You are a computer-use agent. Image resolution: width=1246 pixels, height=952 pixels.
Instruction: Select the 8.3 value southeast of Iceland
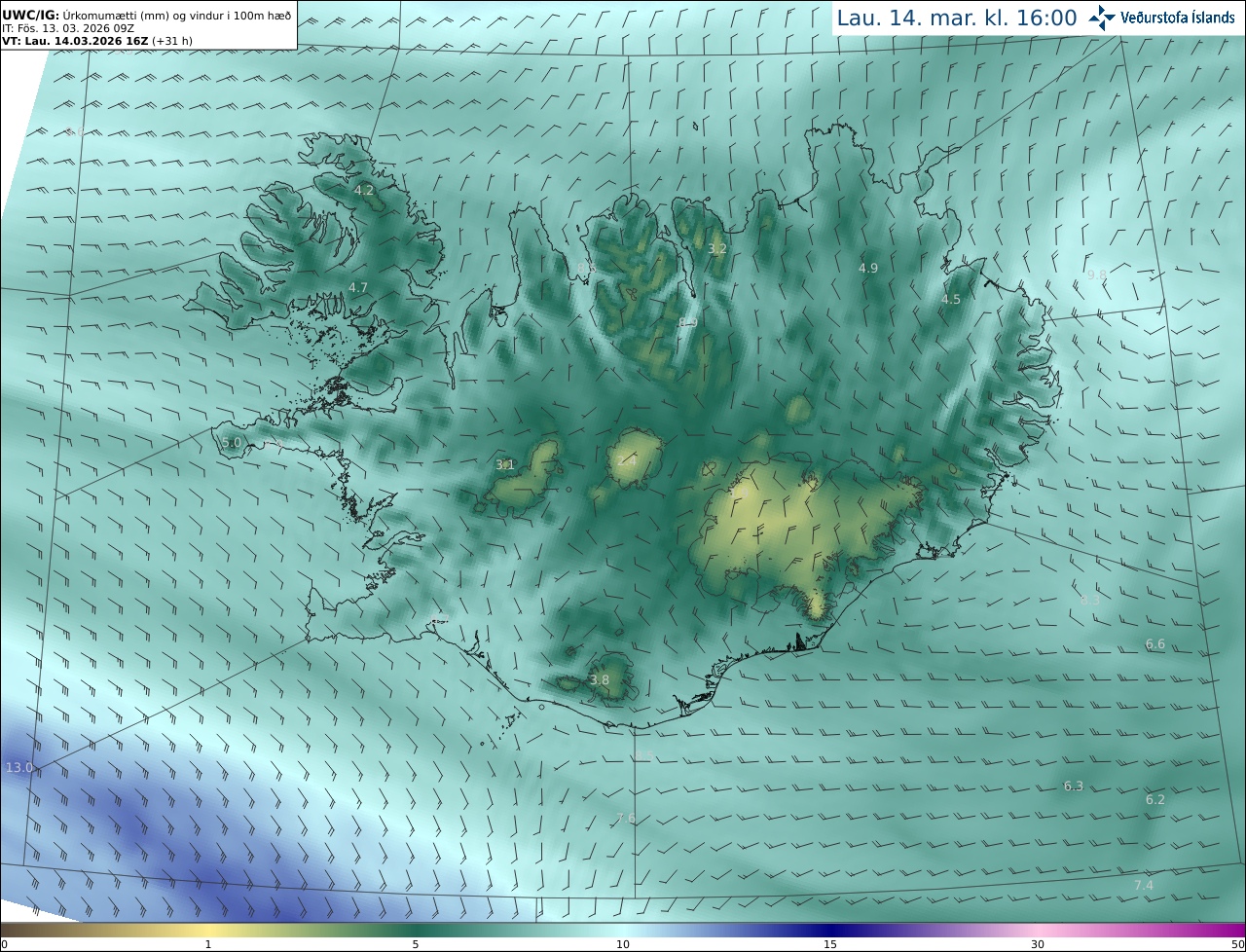1089,601
